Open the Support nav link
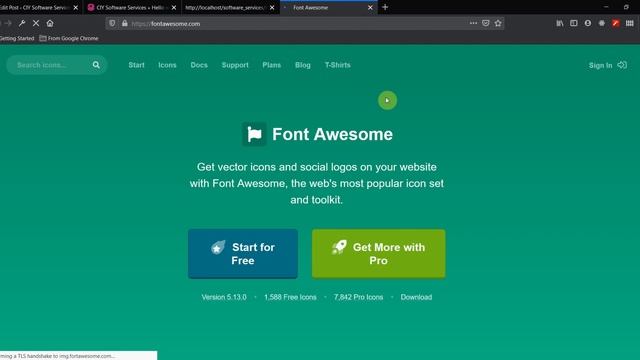The height and width of the screenshot is (360, 640). 235,65
